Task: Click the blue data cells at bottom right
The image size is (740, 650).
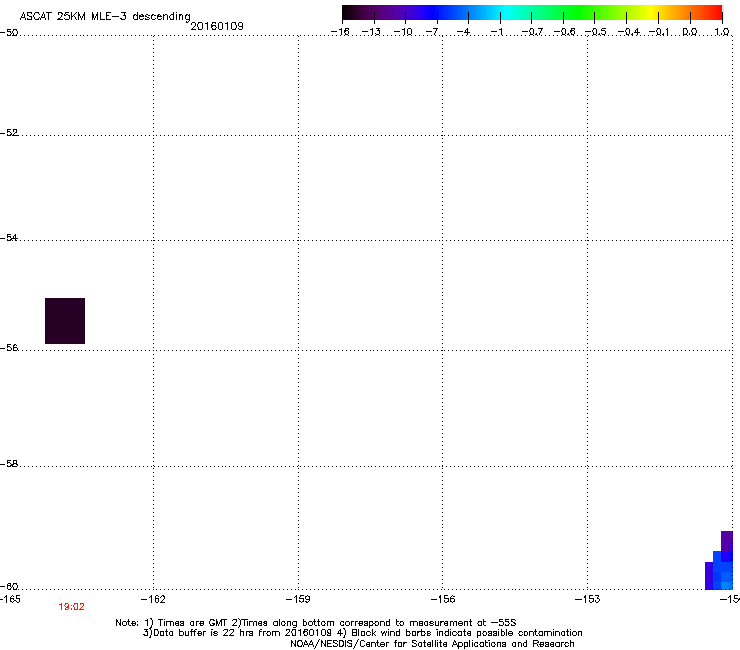Action: pos(719,560)
